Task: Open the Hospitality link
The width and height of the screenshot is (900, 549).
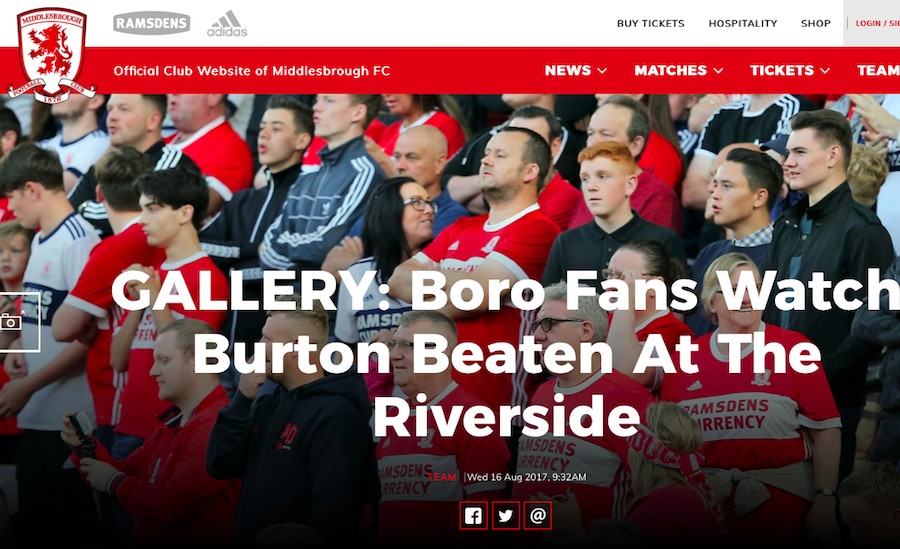Action: click(743, 24)
